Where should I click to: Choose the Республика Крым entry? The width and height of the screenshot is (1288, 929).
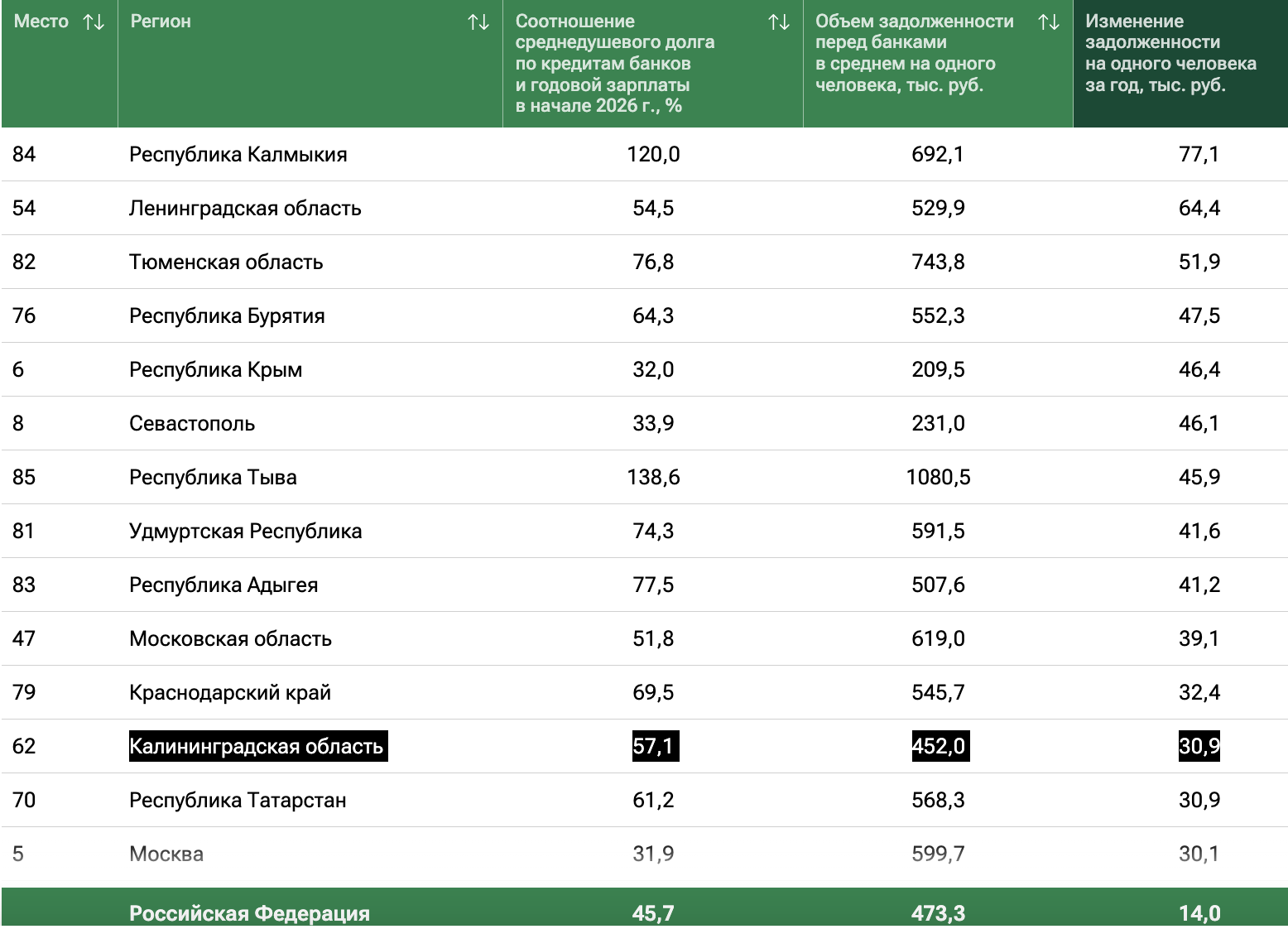coord(215,370)
